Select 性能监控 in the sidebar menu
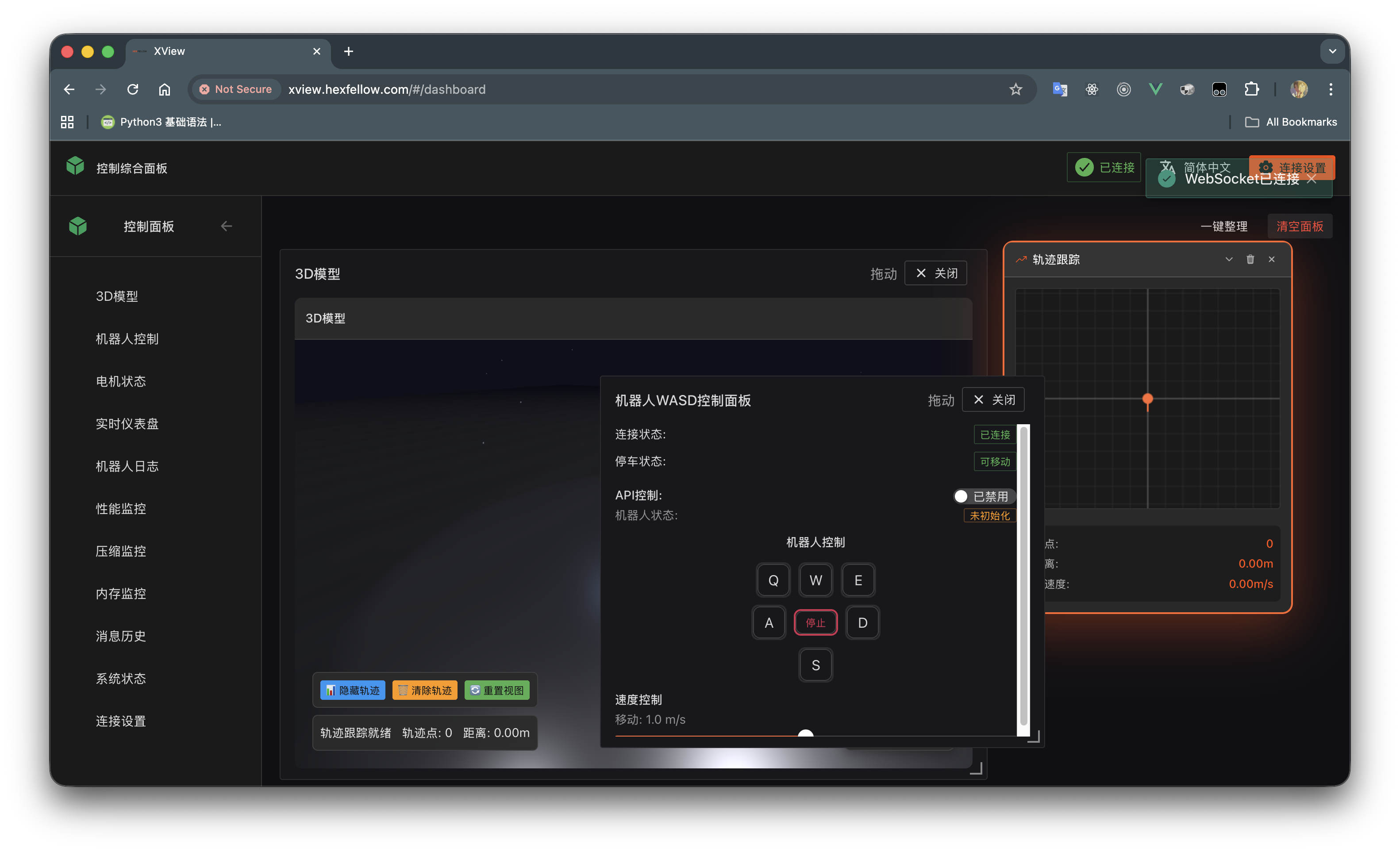 point(120,509)
